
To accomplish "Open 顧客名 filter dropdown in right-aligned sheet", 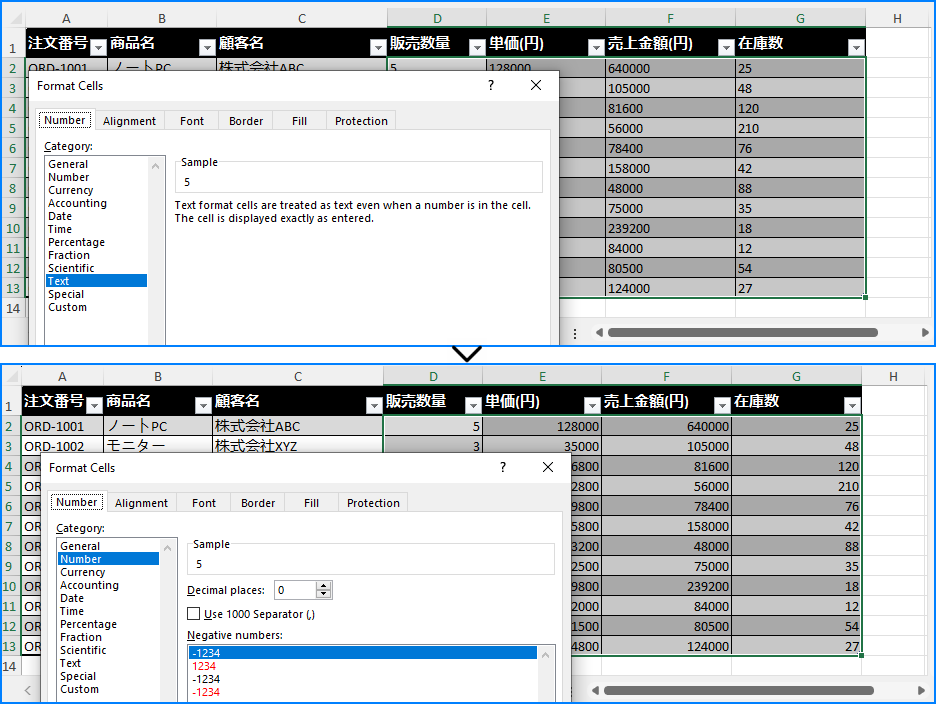I will [374, 405].
